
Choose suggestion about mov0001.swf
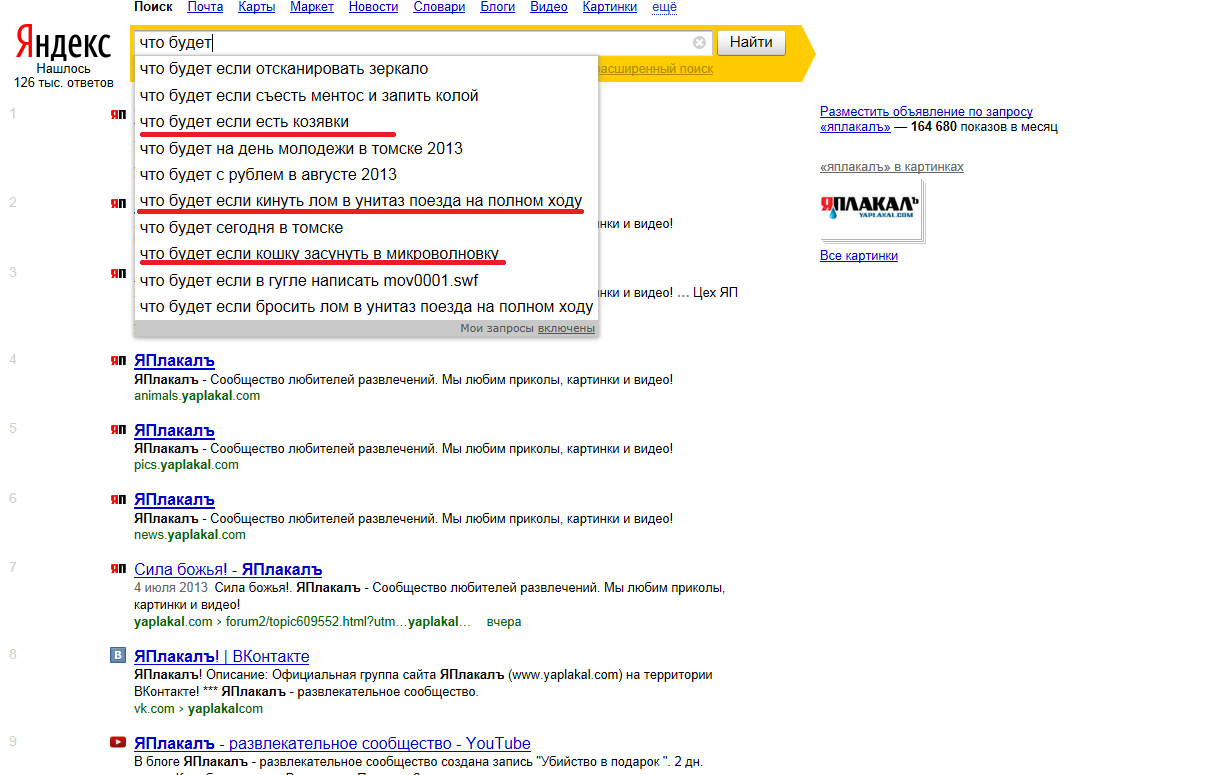point(366,281)
